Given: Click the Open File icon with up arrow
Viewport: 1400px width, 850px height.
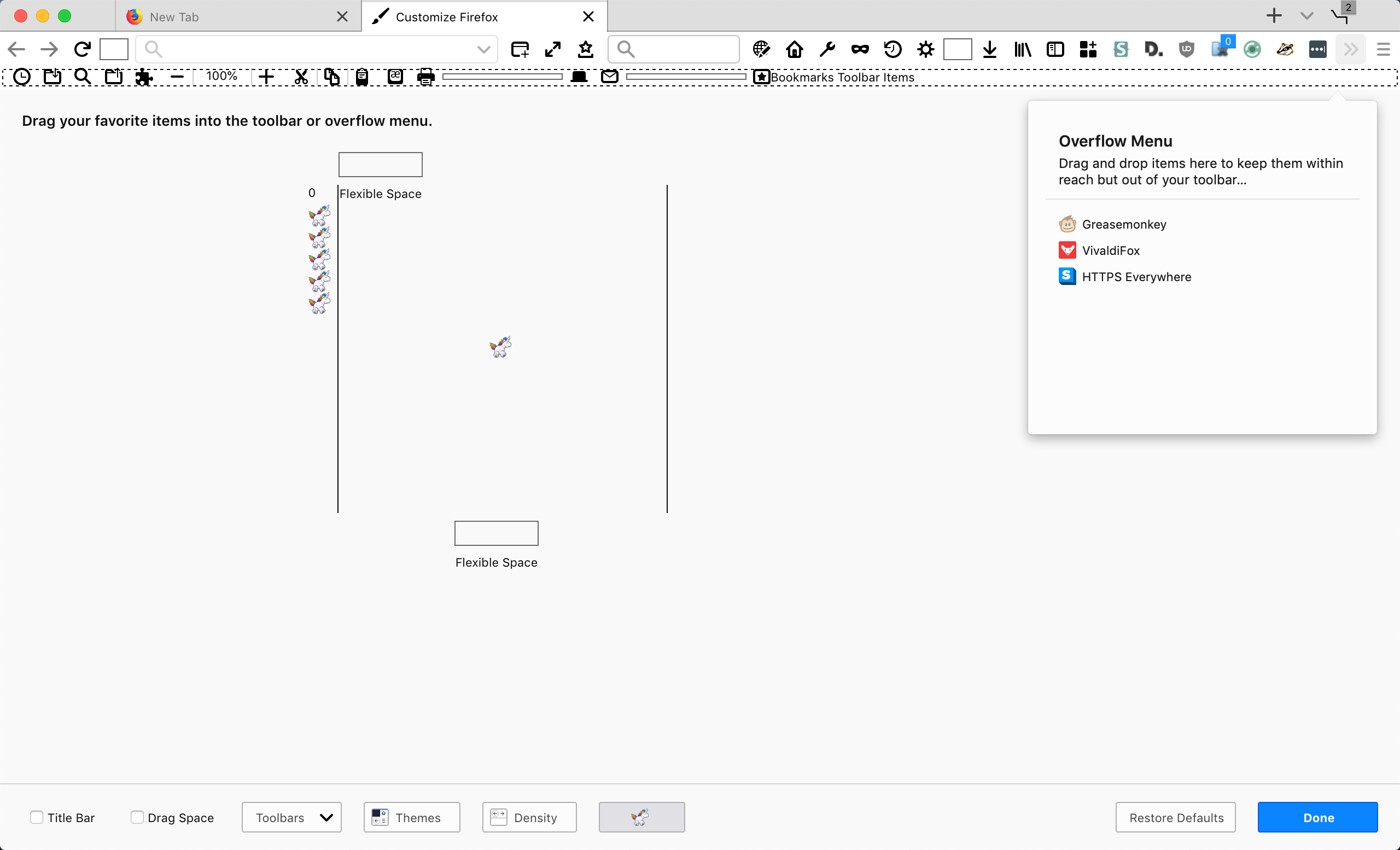Looking at the screenshot, I should [x=114, y=77].
